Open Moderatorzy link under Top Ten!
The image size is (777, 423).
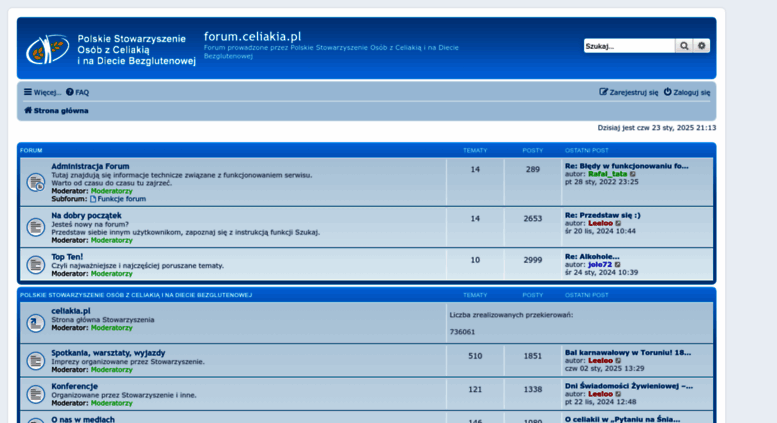[x=111, y=274]
